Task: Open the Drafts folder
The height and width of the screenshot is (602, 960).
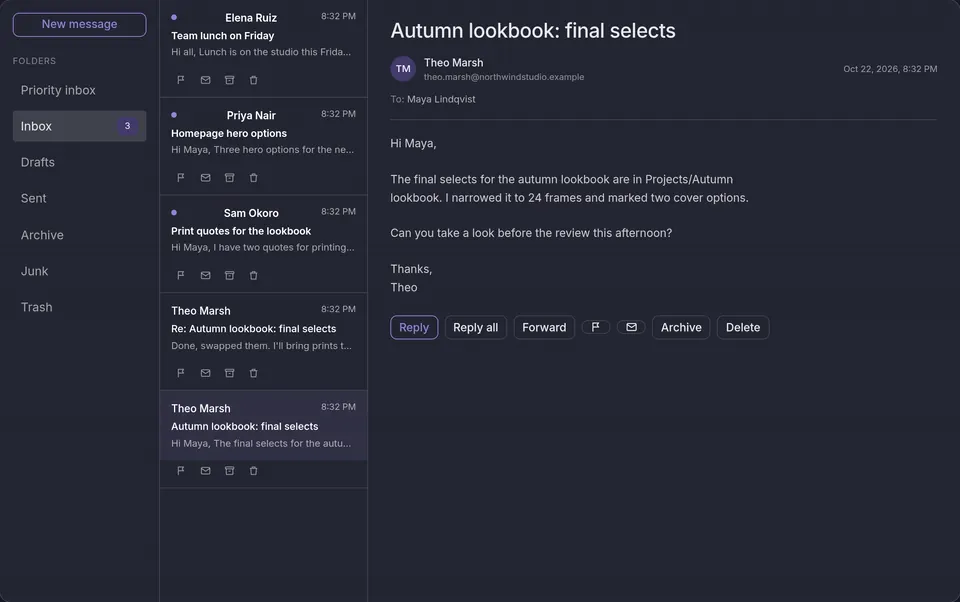Action: (x=80, y=162)
